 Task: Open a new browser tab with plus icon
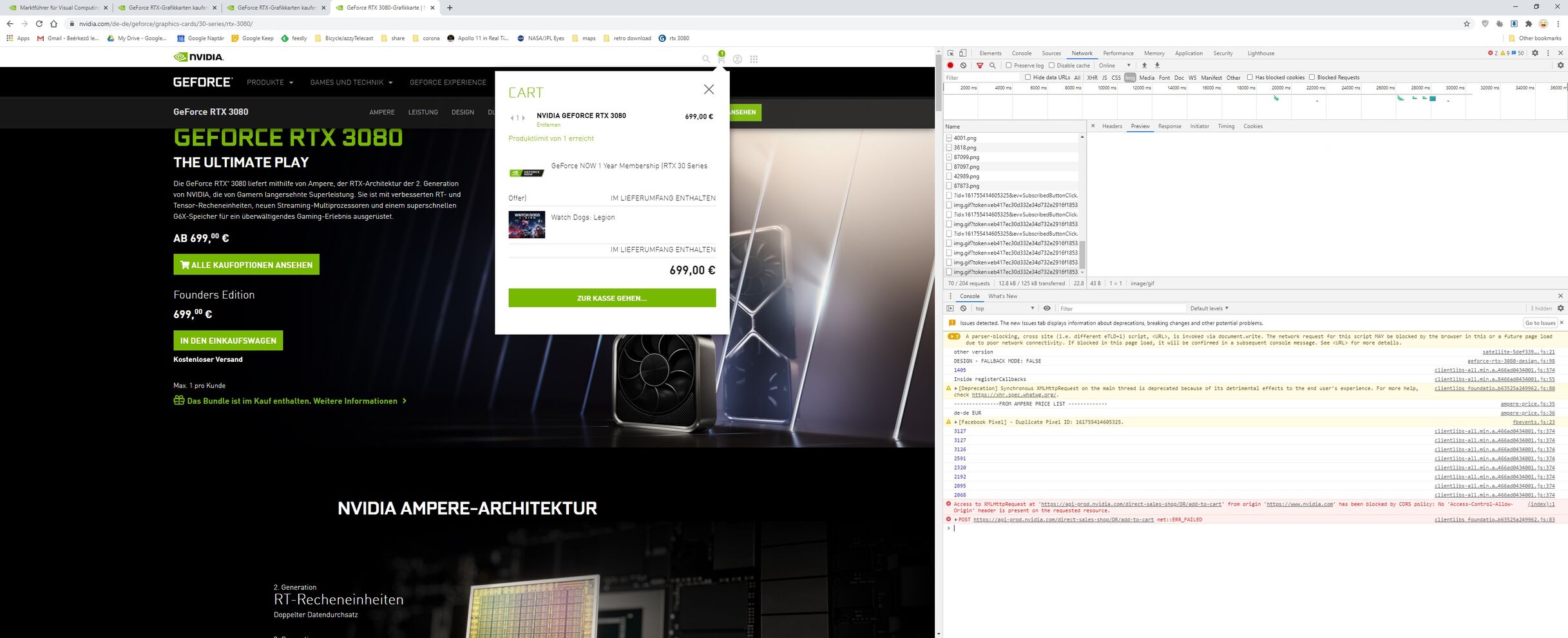pos(450,8)
